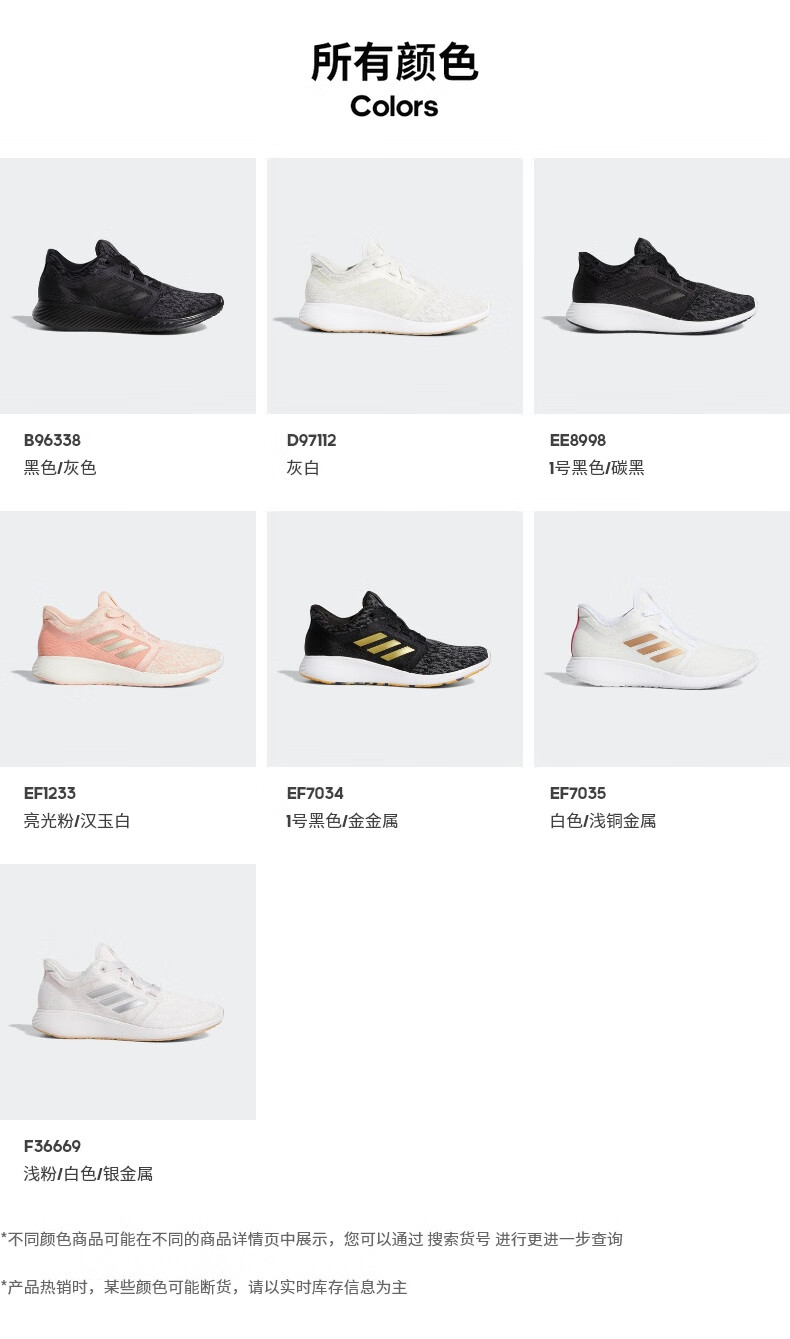790x1339 pixels.
Task: Click the D97112 product code text
Action: point(312,440)
